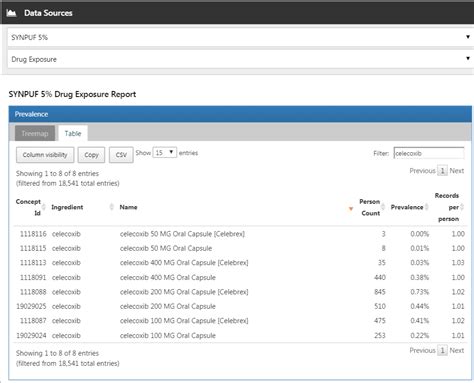Open the Drug Exposure report dropdown

241,59
